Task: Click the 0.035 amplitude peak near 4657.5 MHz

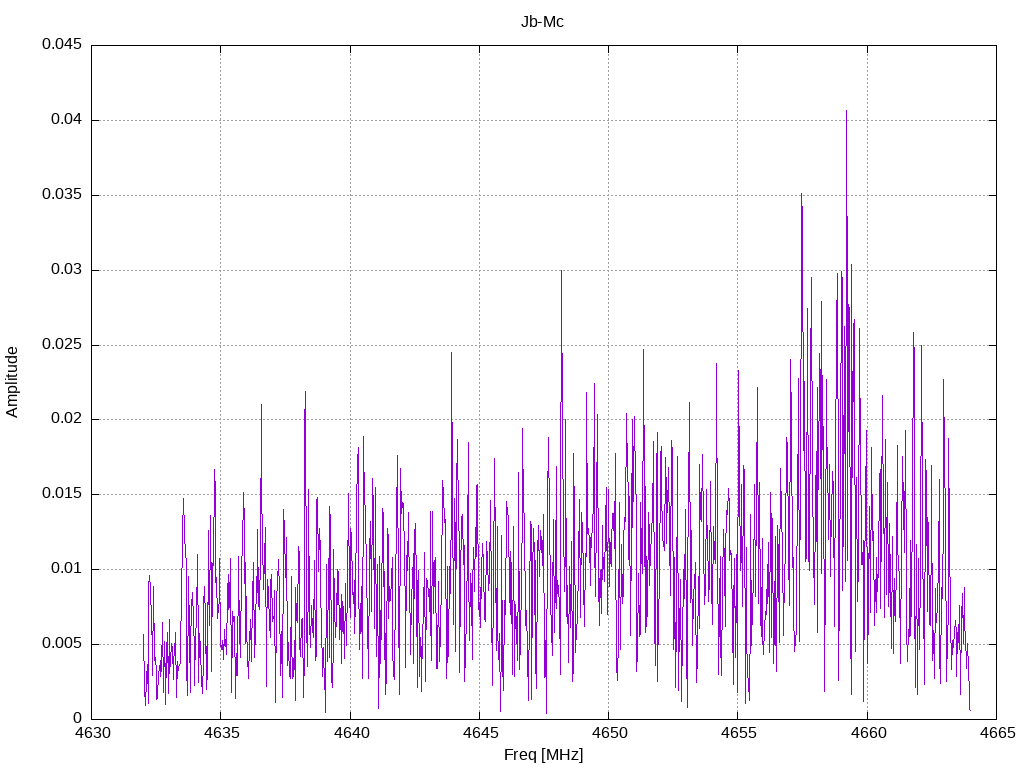Action: [801, 194]
